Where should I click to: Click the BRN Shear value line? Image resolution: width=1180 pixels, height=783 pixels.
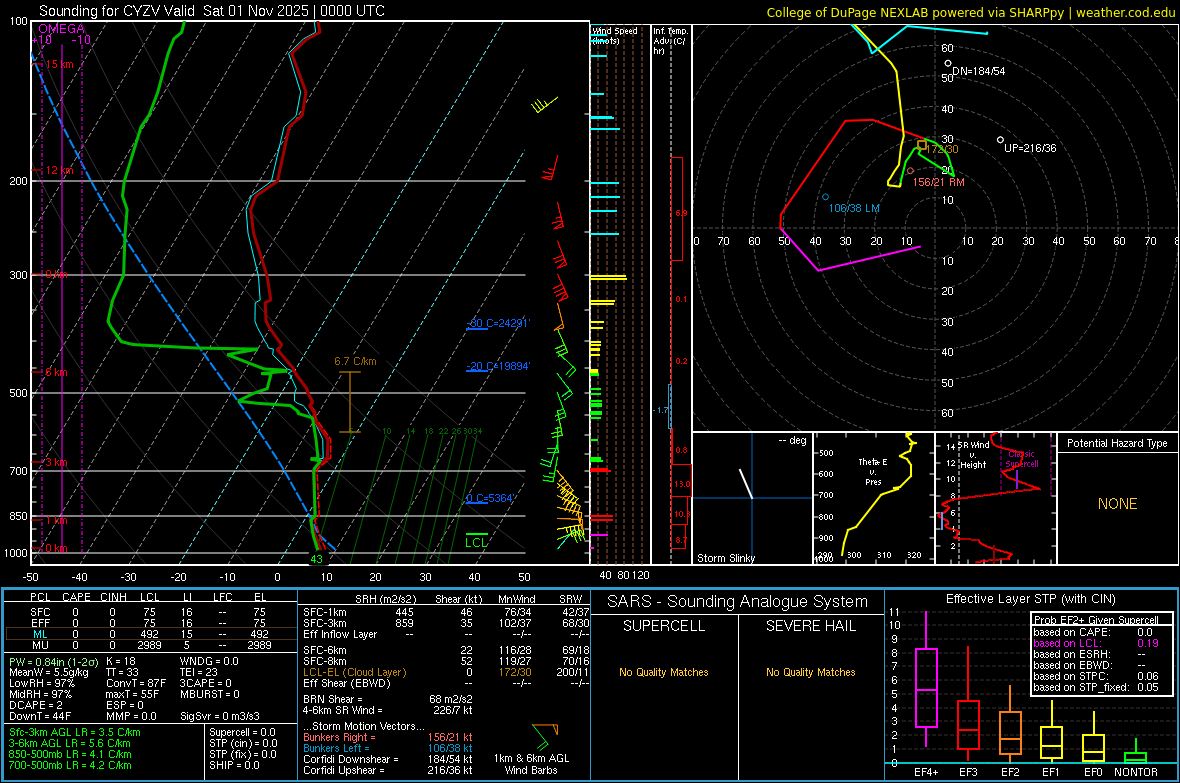click(388, 699)
